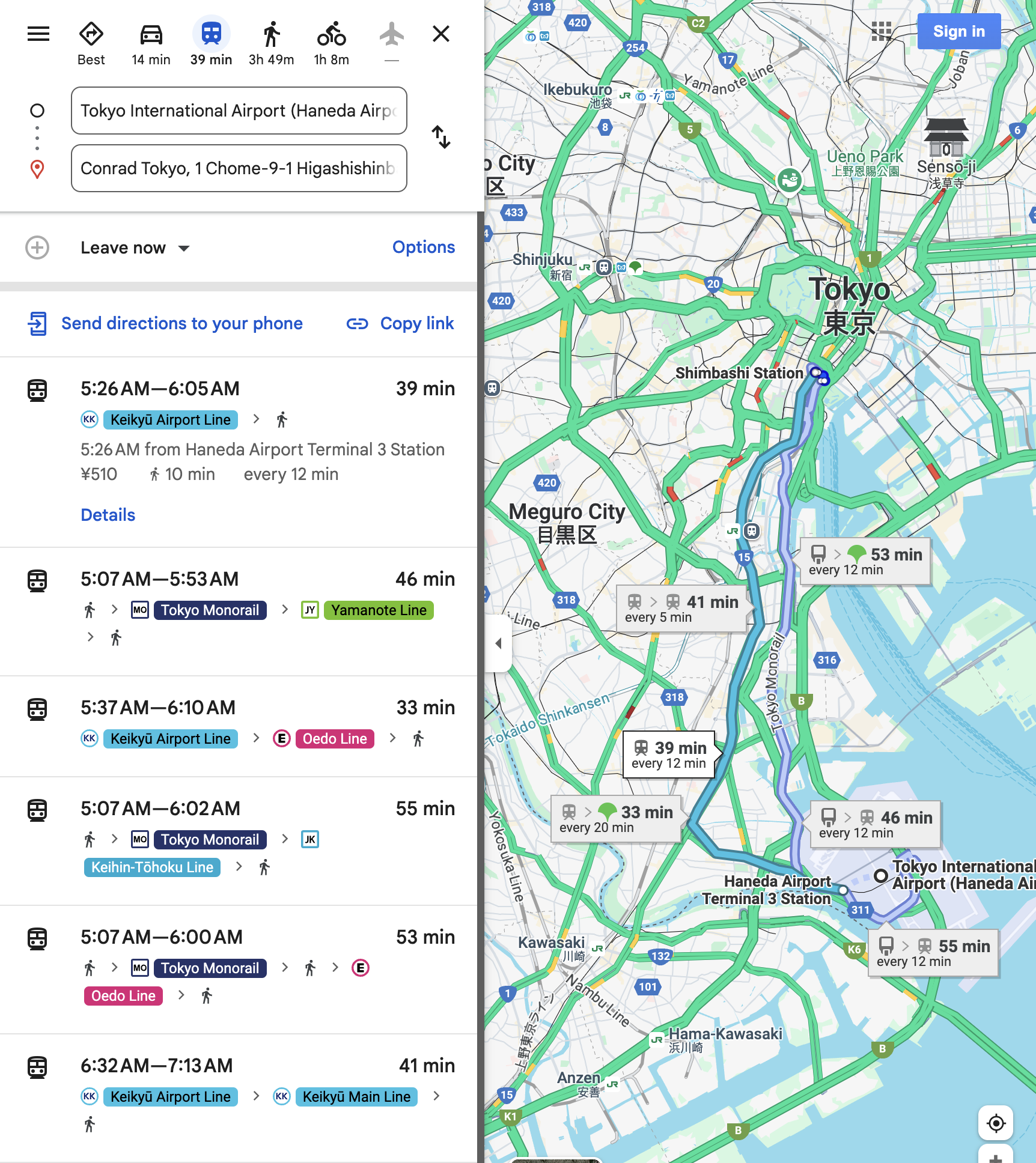Click transit icon of 55 min route
Viewport: 1036px width, 1163px height.
tap(37, 810)
